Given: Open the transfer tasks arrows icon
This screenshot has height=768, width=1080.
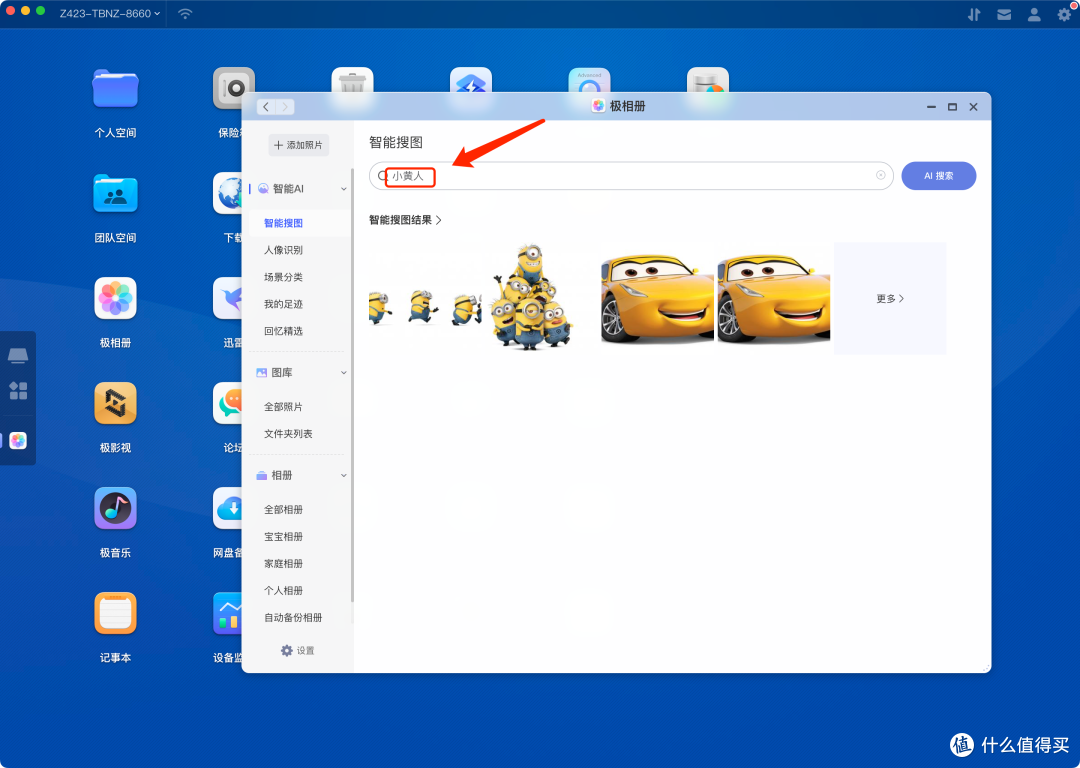Looking at the screenshot, I should click(x=974, y=14).
